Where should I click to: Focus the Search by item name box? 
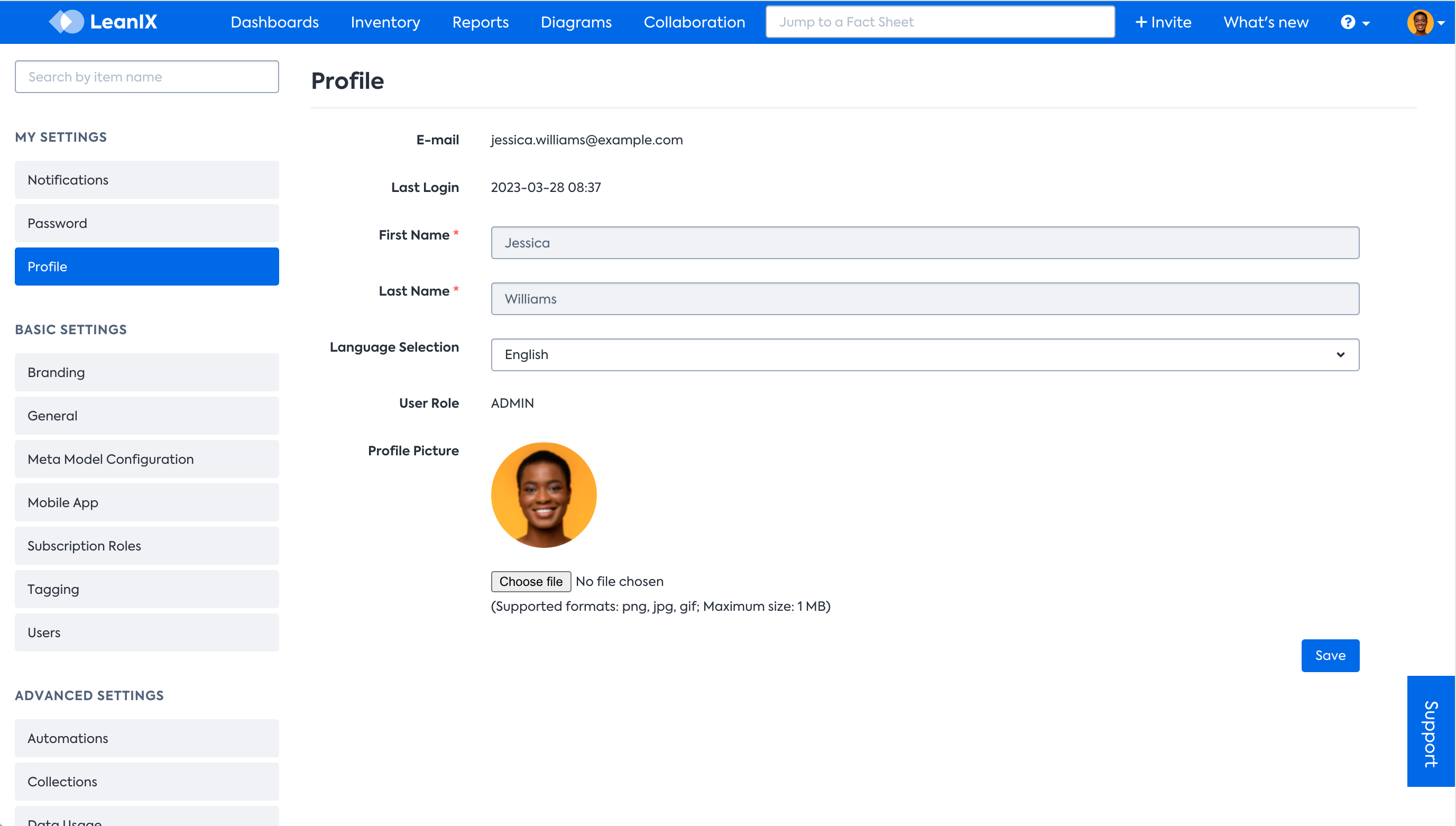pos(146,77)
